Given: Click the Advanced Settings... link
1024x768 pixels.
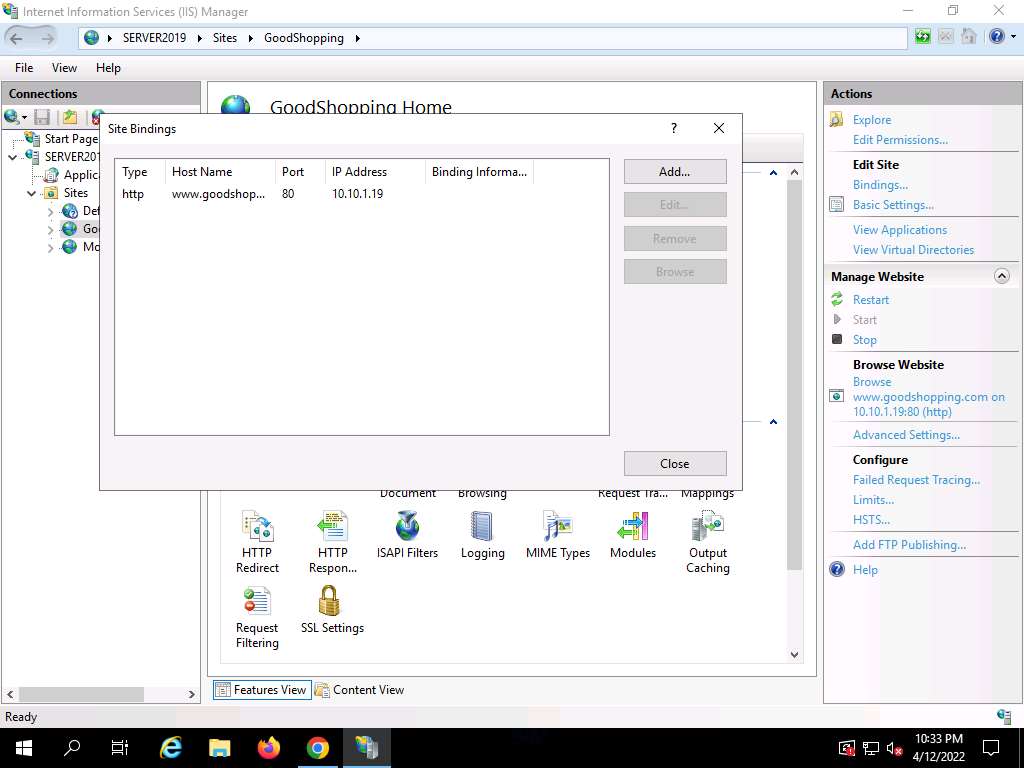Looking at the screenshot, I should coord(905,435).
